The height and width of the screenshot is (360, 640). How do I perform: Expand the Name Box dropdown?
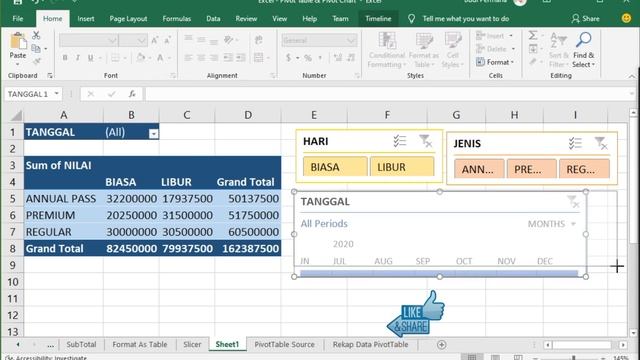[x=56, y=94]
